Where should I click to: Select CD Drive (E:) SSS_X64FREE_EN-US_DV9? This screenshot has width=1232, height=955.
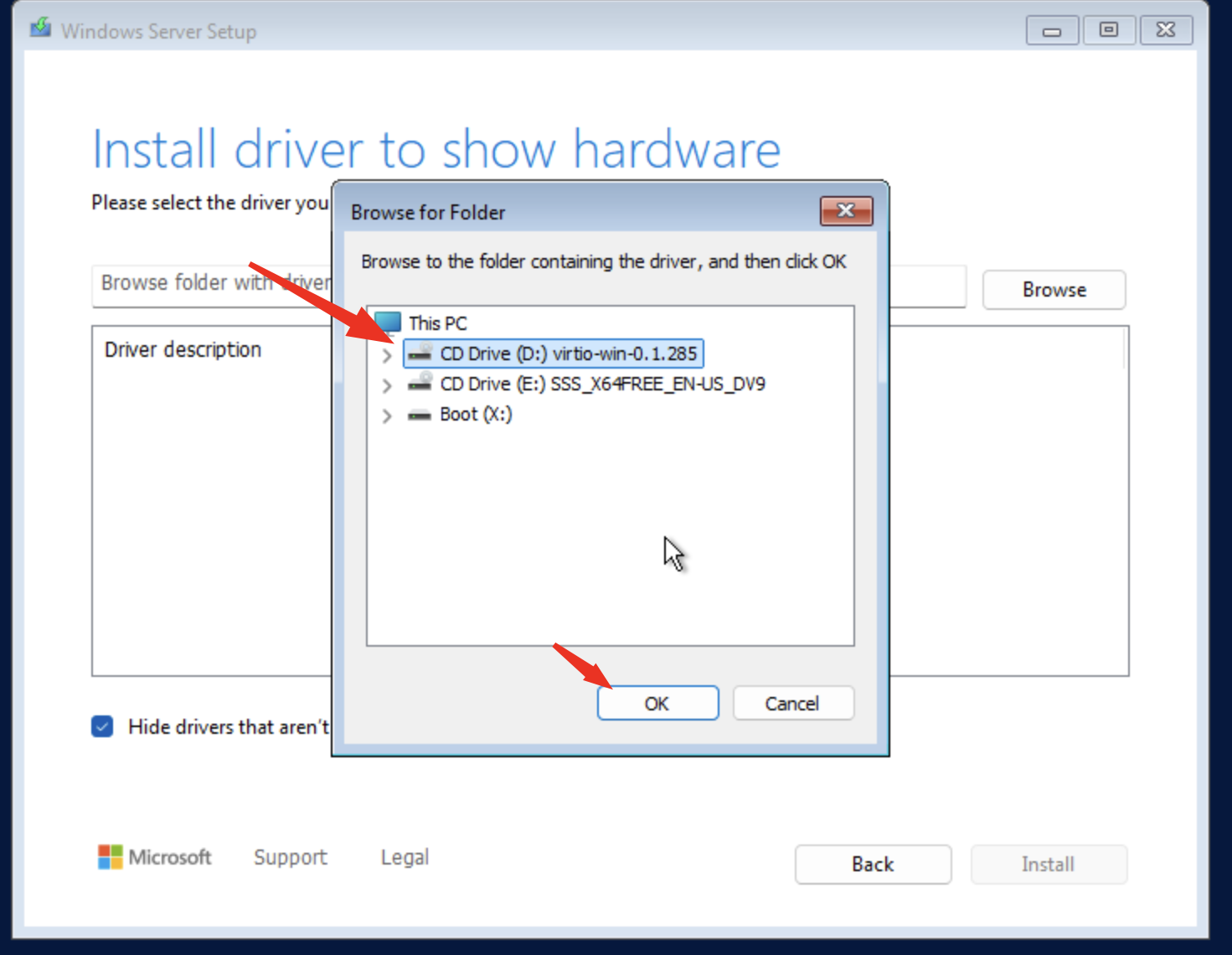(x=602, y=384)
